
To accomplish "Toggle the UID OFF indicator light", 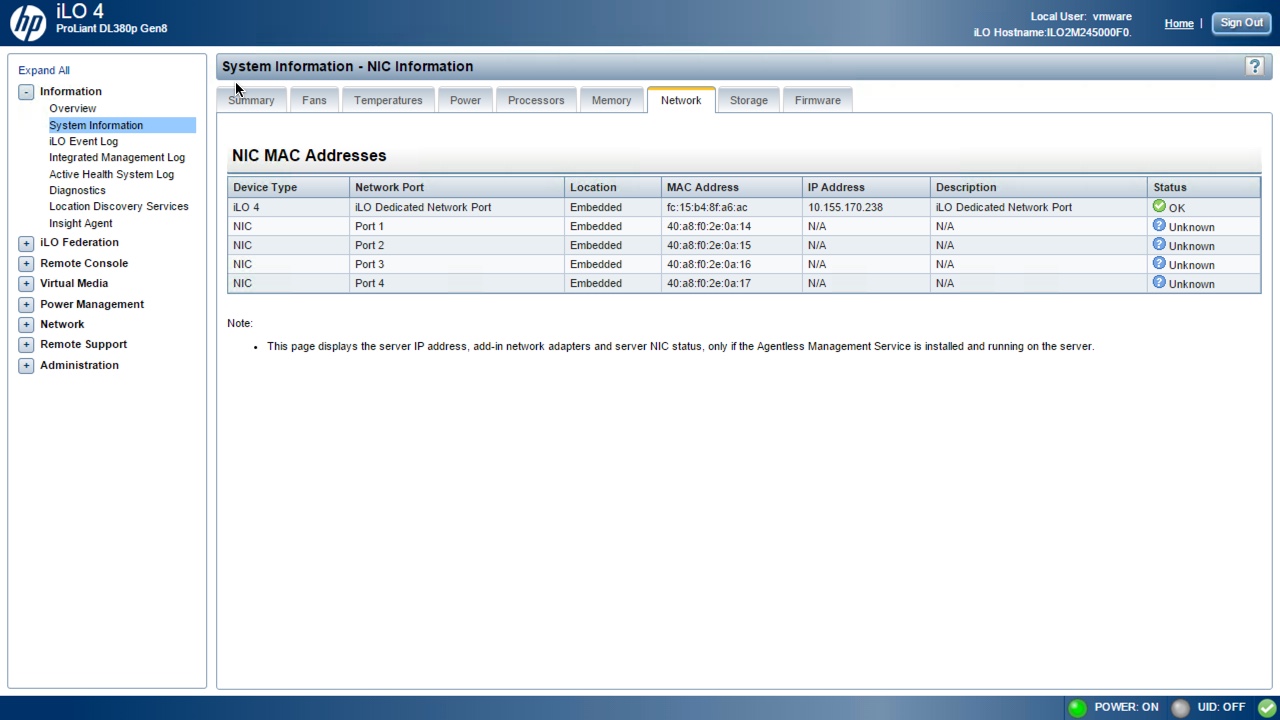I will click(1180, 708).
